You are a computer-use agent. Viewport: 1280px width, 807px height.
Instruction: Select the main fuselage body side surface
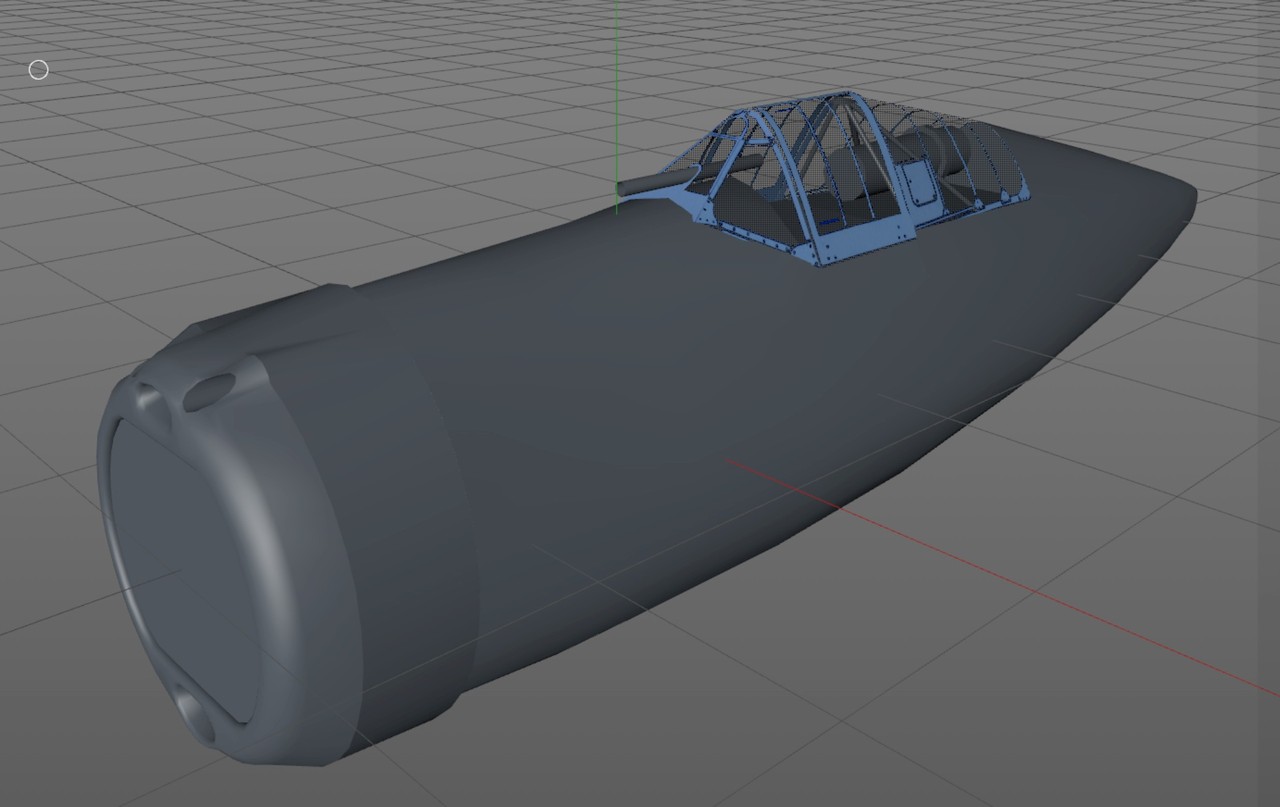pos(700,400)
